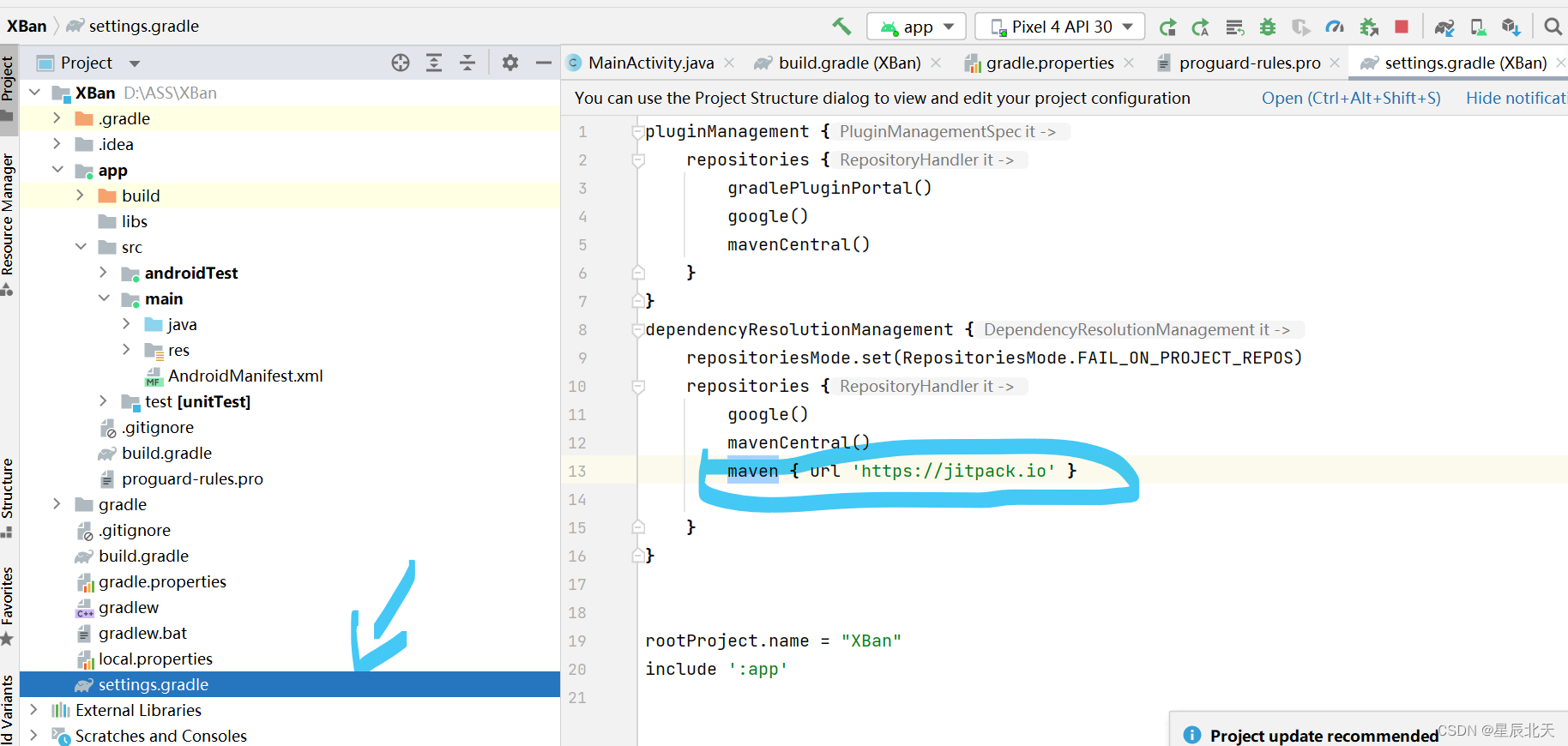This screenshot has height=746, width=1568.
Task: Open the Project tool window side tab
Action: click(8, 90)
